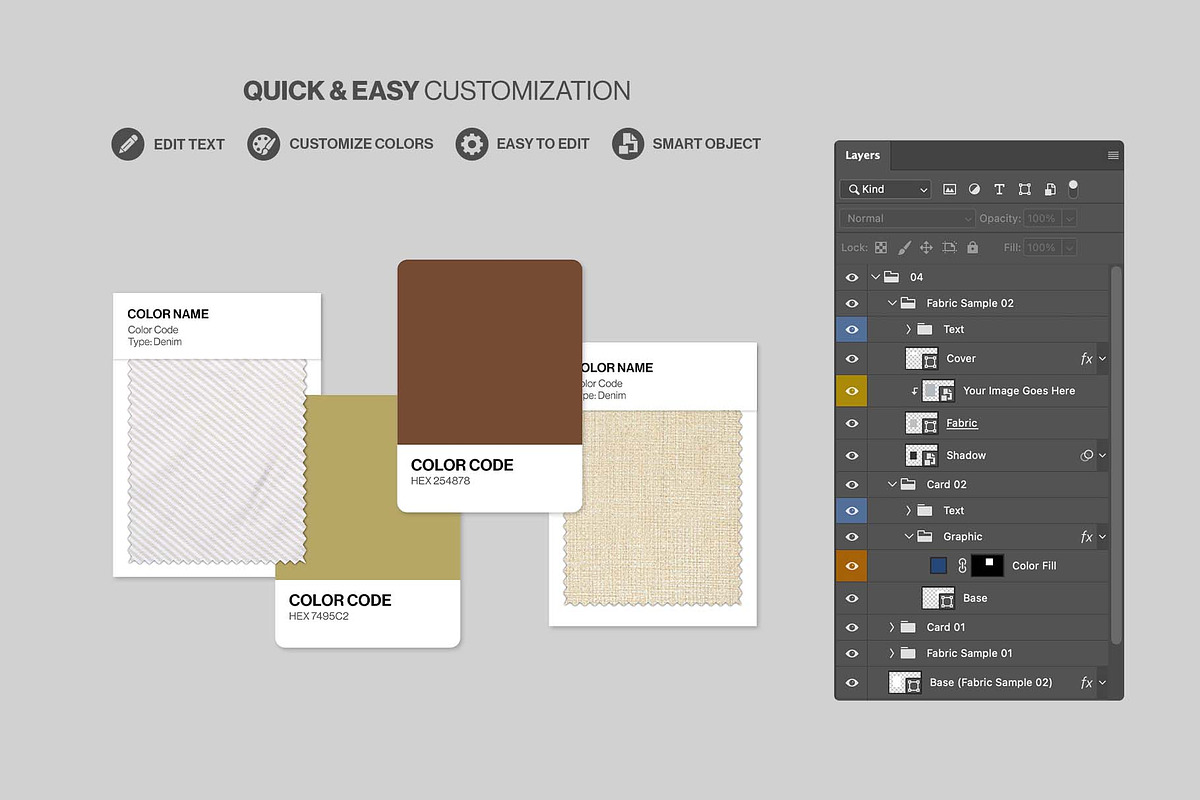Click the folder icon of Card 01 group
The image size is (1200, 800).
[908, 627]
